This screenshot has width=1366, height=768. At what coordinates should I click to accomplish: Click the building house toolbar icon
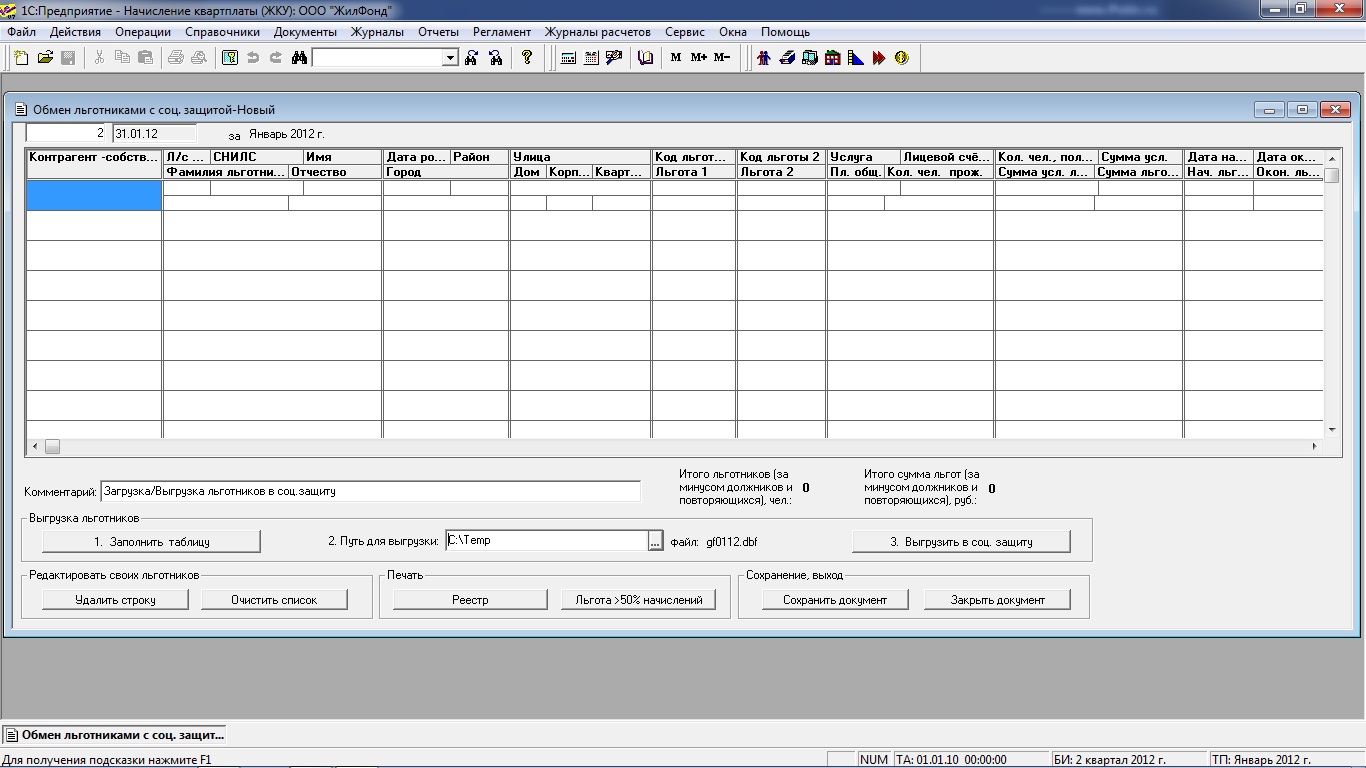click(x=833, y=58)
